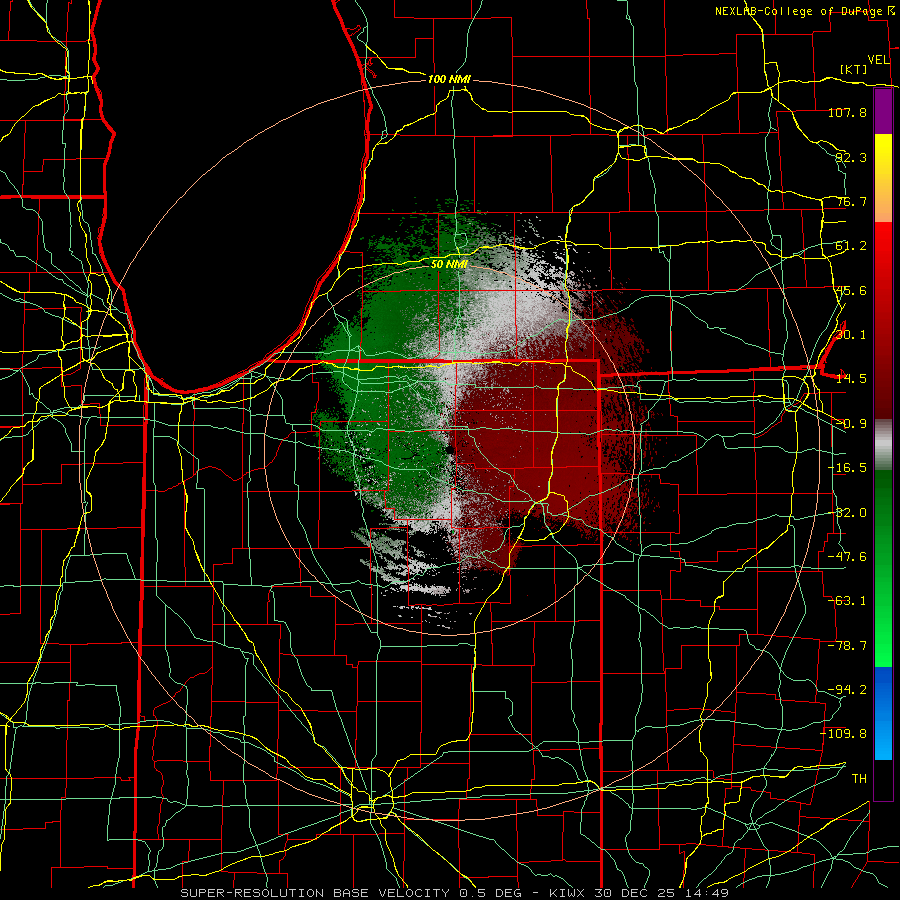Select the 45.6 velocity scale label
The width and height of the screenshot is (900, 900).
pyautogui.click(x=851, y=290)
